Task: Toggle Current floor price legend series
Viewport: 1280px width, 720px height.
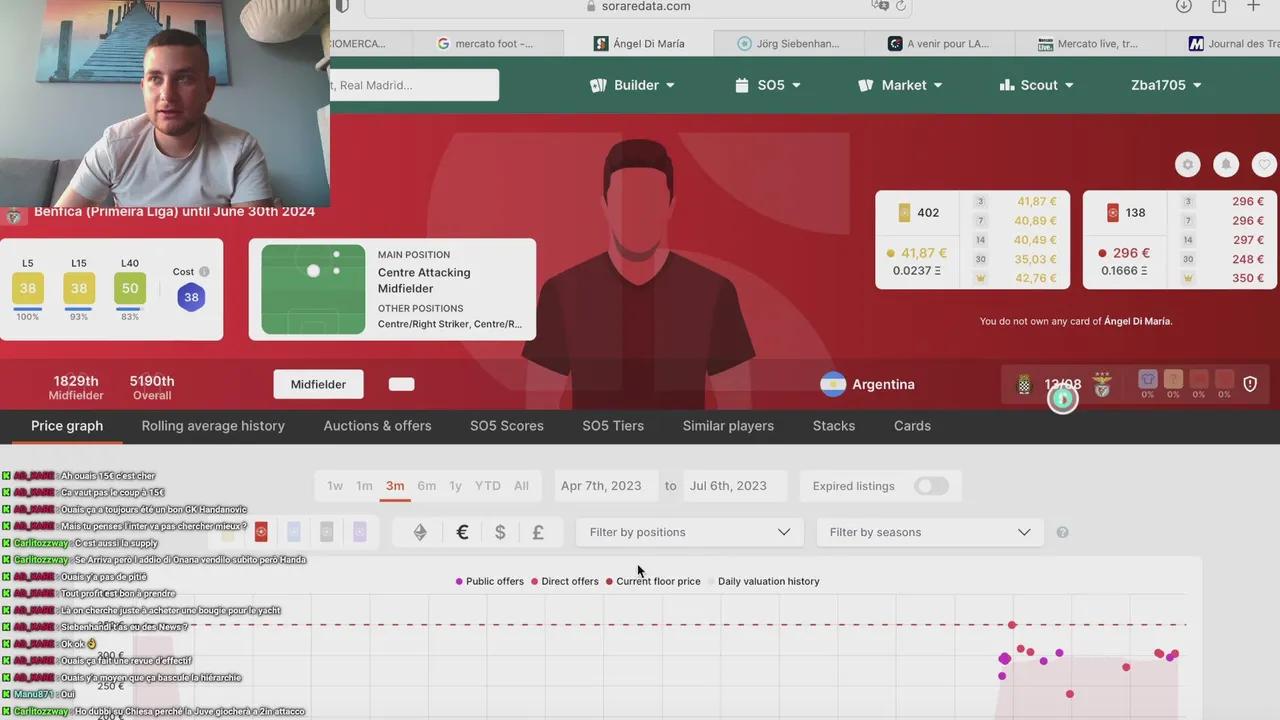Action: [653, 581]
